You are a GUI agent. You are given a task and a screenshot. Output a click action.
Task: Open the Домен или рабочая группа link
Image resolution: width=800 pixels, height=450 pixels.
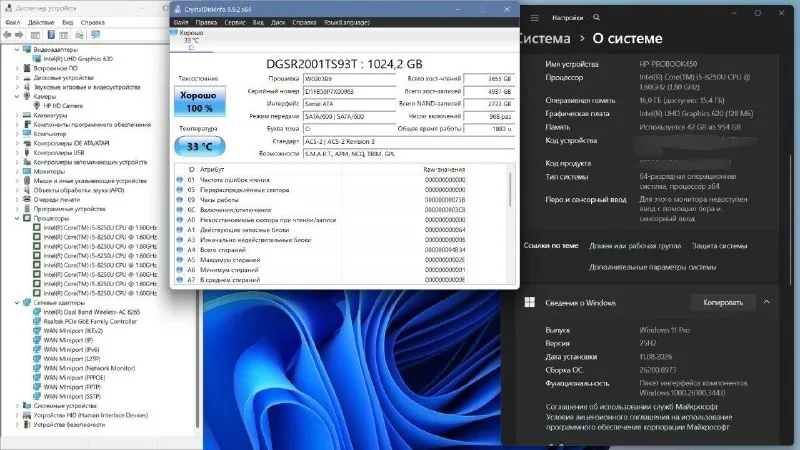pos(635,246)
